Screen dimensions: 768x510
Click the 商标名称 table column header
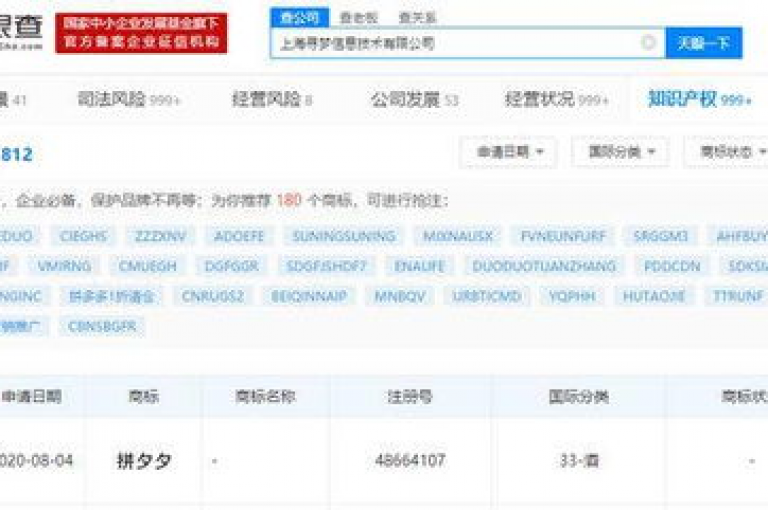[265, 396]
